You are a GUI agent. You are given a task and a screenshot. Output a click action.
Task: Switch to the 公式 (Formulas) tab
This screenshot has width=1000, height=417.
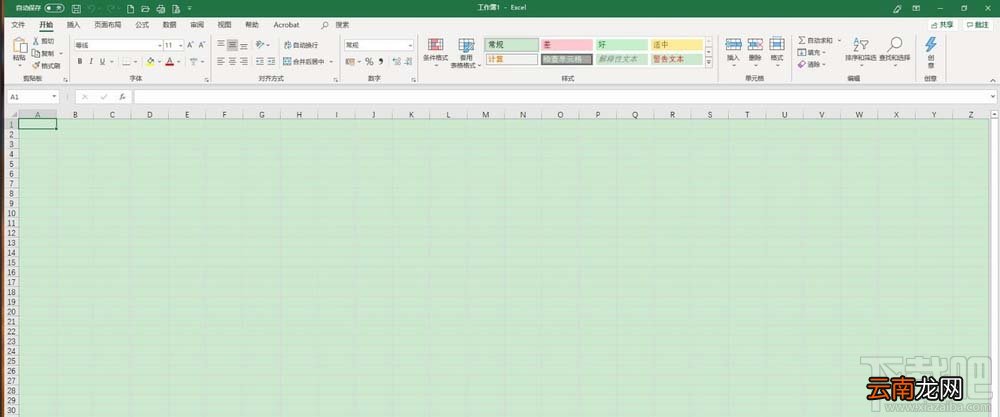click(142, 25)
